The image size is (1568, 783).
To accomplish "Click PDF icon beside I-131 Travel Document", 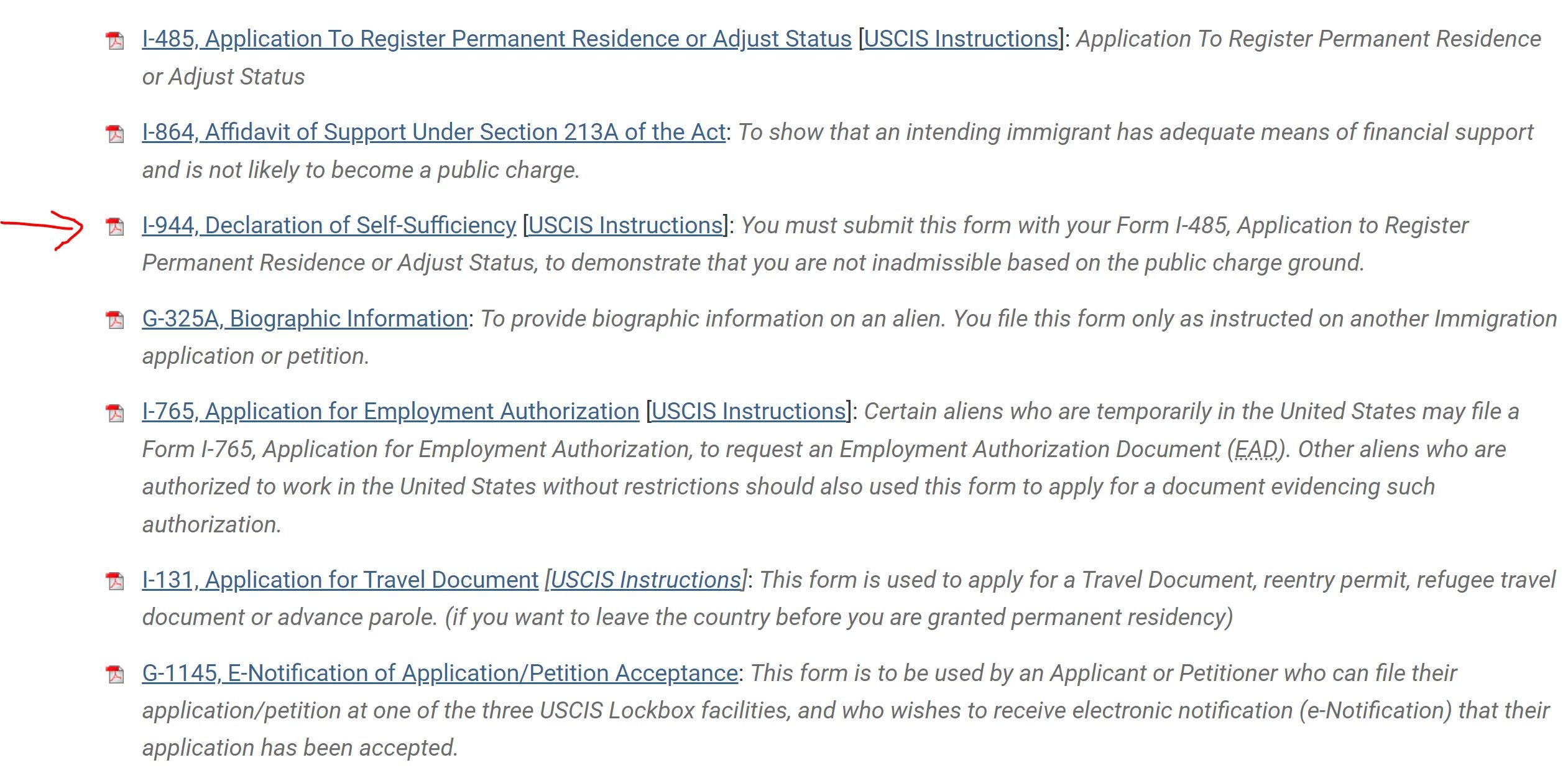I will 115,581.
